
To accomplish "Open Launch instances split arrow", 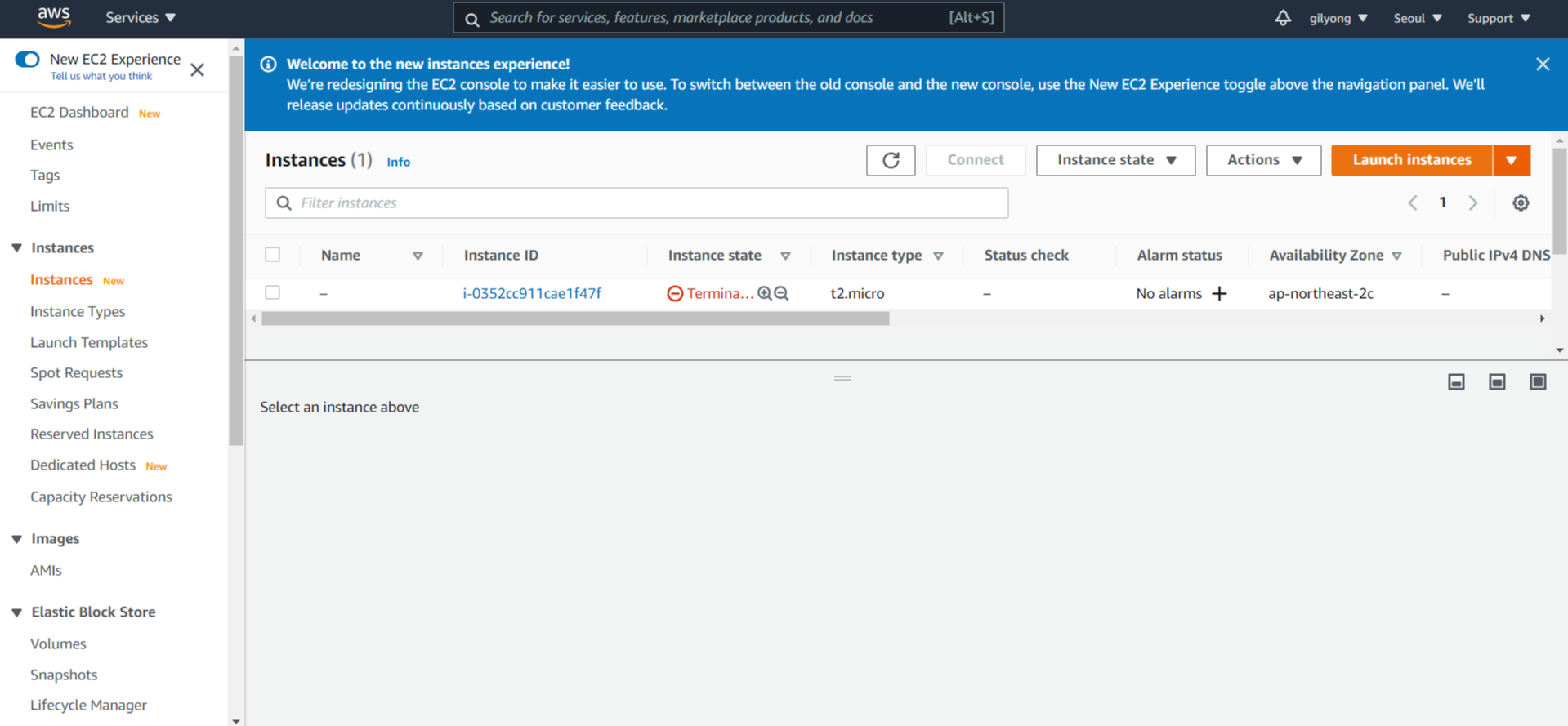I will 1512,160.
